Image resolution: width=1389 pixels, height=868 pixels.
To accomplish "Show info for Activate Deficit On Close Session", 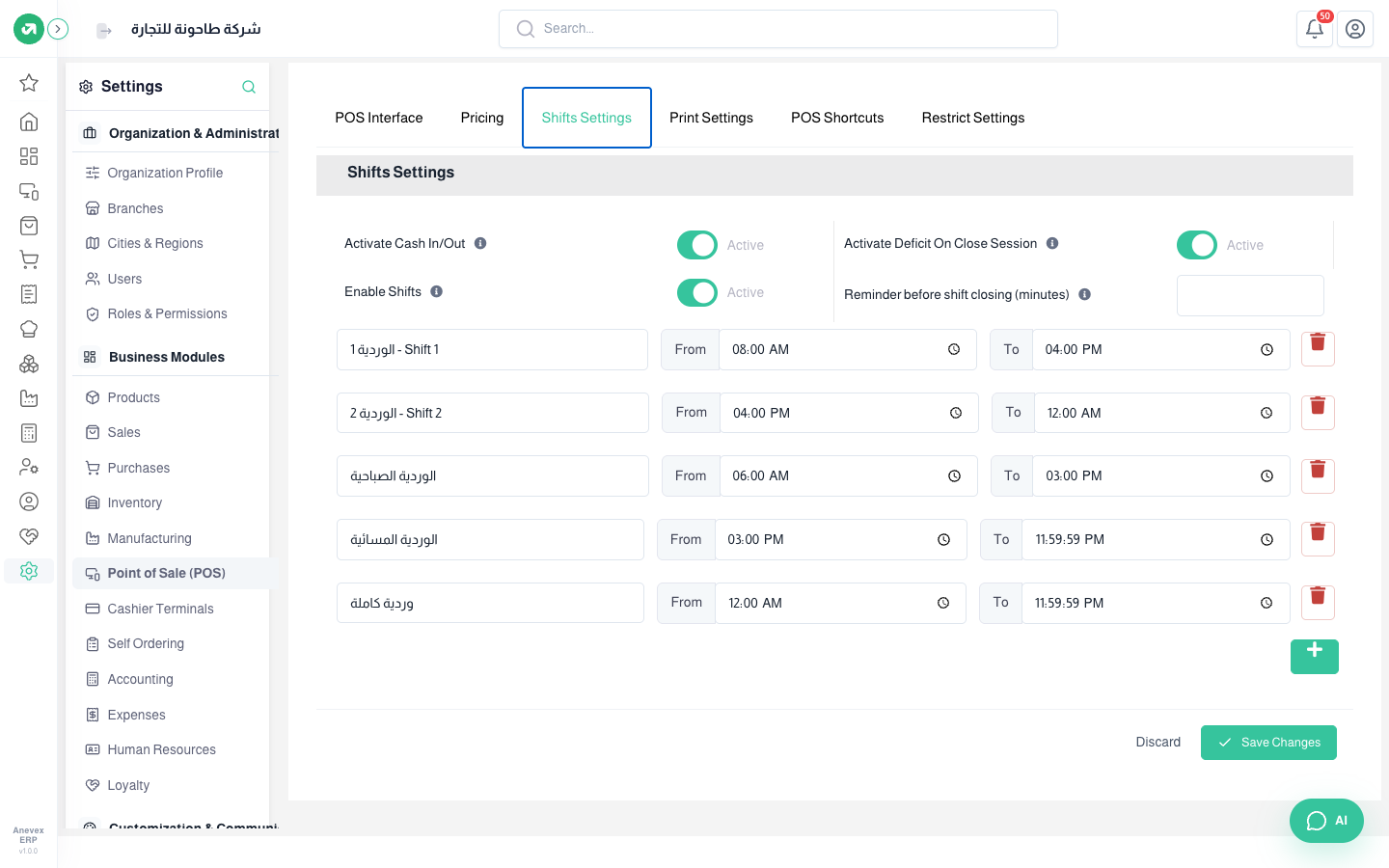I will [x=1052, y=243].
